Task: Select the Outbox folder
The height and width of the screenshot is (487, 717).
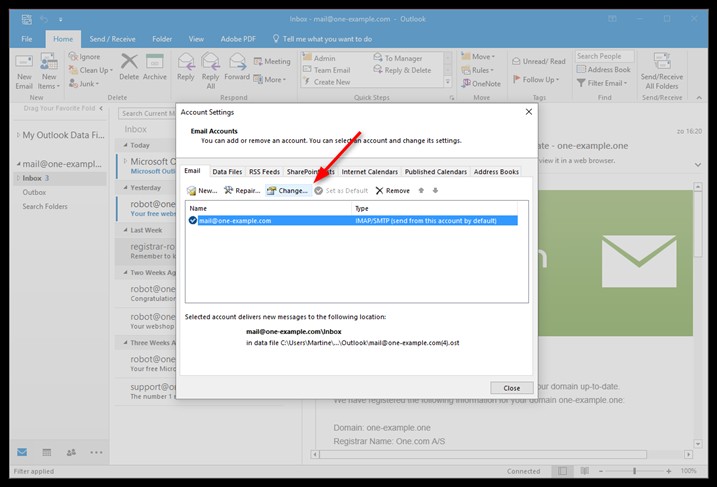Action: (34, 193)
